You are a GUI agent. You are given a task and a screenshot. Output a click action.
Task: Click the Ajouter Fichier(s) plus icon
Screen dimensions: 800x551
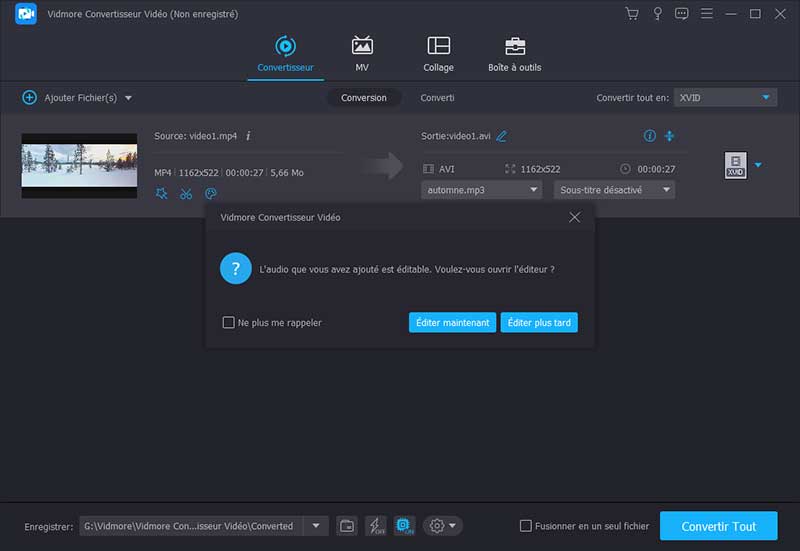click(x=30, y=97)
